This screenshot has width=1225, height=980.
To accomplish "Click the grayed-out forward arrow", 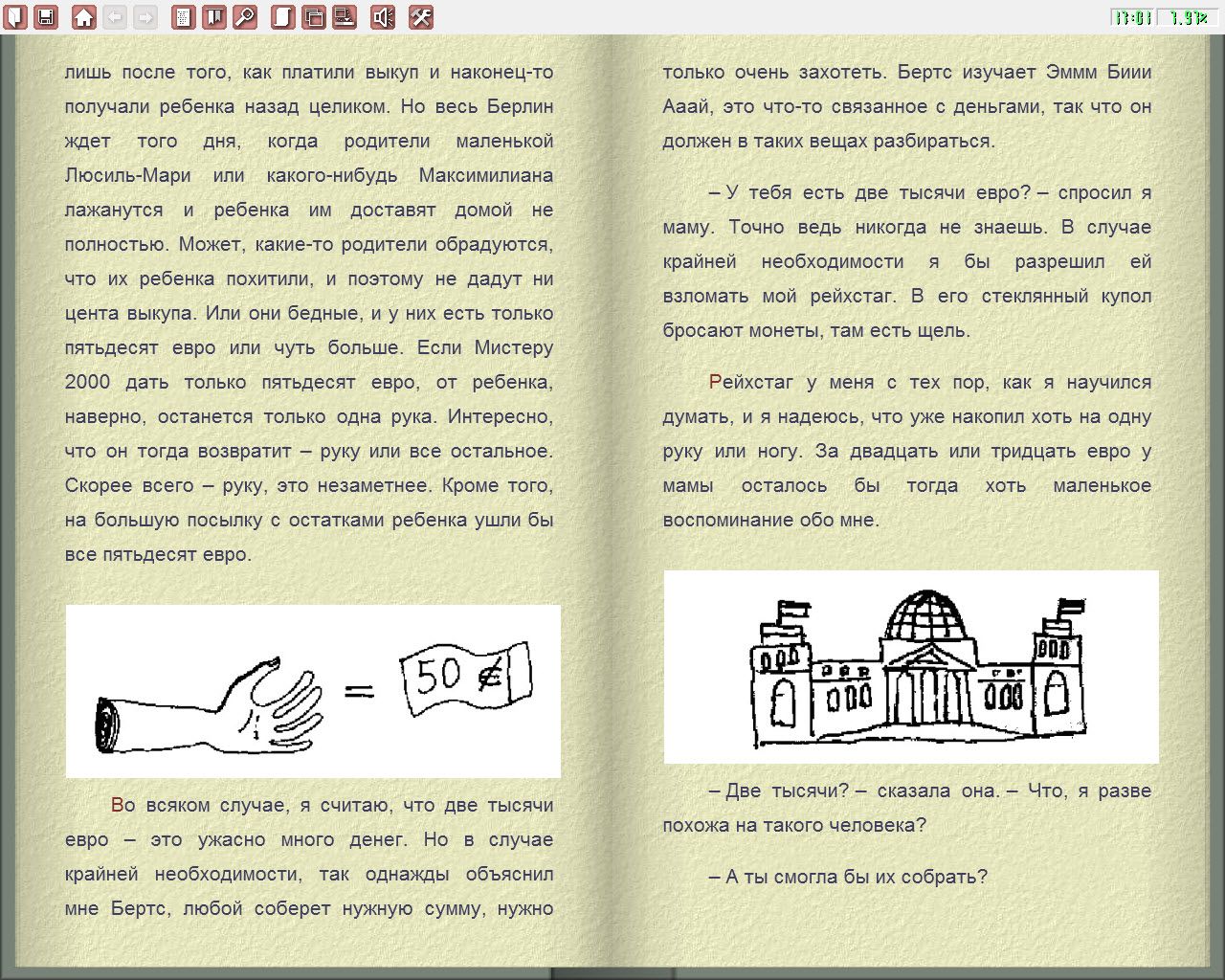I will pyautogui.click(x=145, y=17).
